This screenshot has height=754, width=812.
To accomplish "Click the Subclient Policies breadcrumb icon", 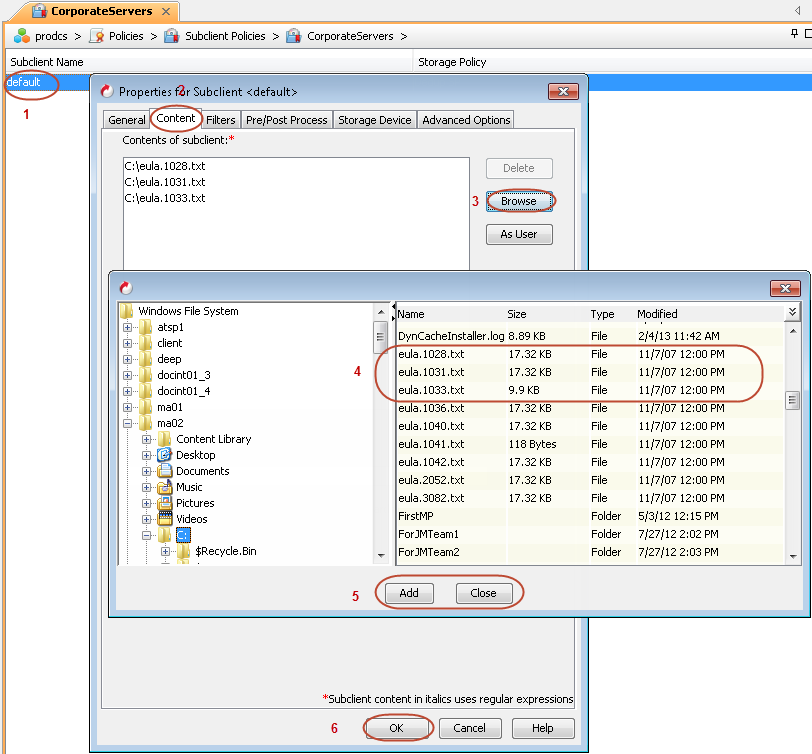I will coord(171,36).
